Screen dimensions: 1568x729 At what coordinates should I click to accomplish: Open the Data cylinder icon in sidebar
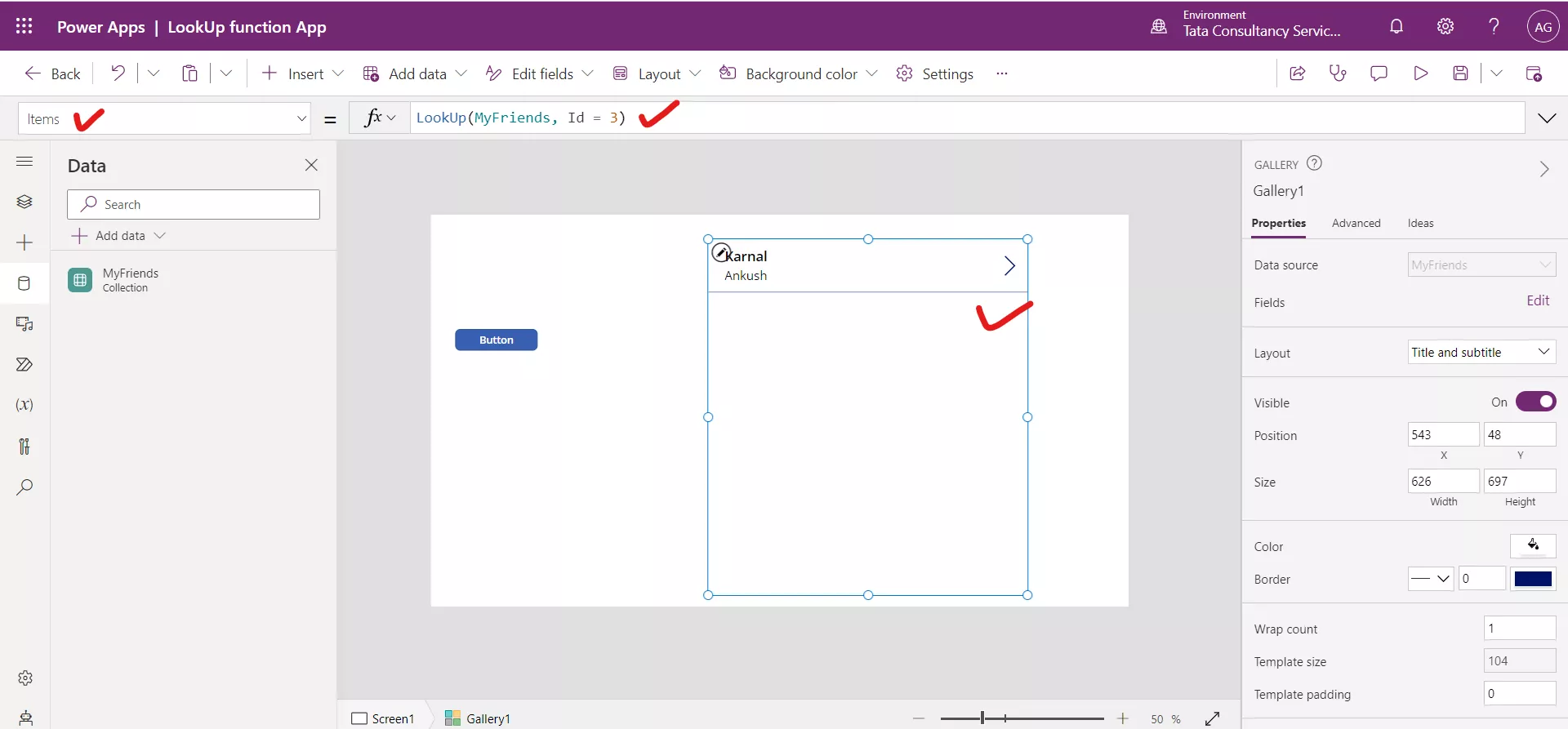click(x=24, y=283)
